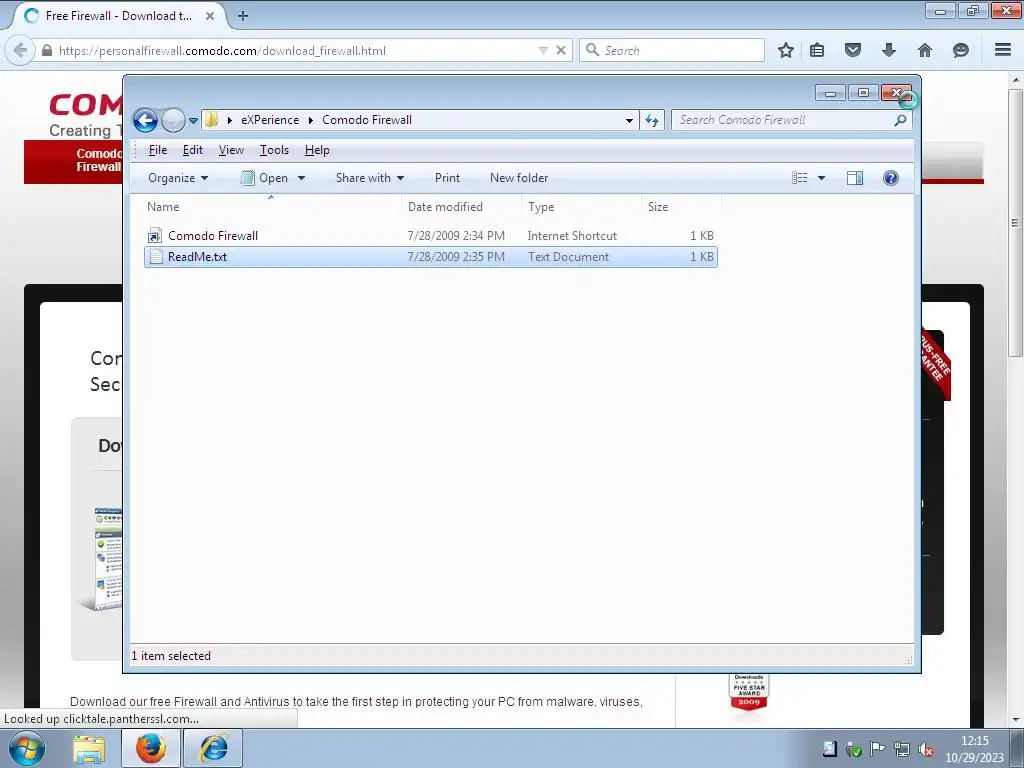This screenshot has width=1024, height=768.
Task: Bookmark this page with the star icon
Action: [786, 50]
